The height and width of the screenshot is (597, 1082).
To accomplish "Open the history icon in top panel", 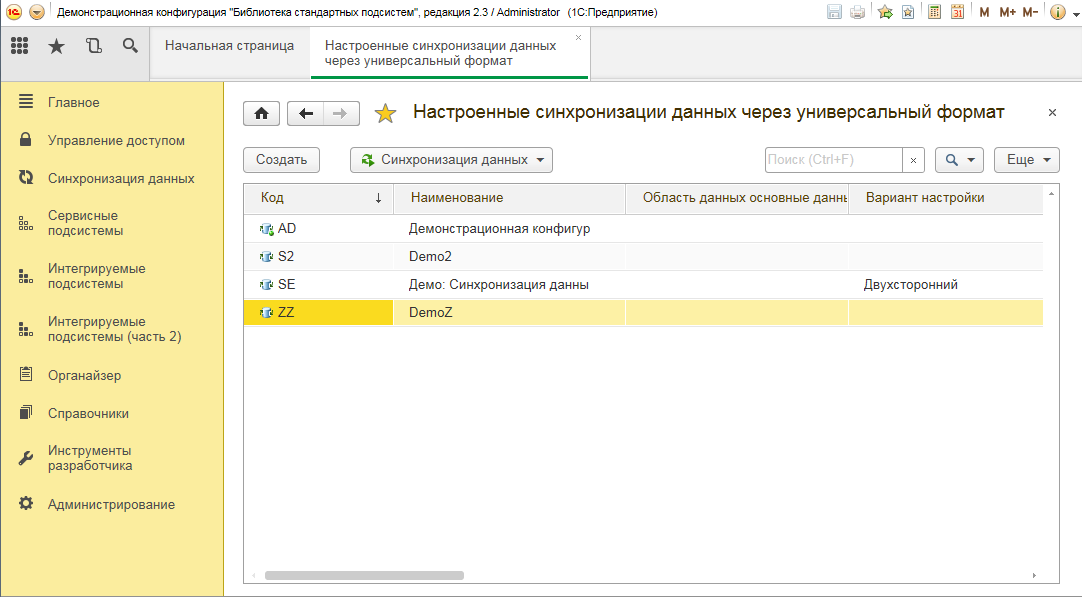I will [94, 46].
